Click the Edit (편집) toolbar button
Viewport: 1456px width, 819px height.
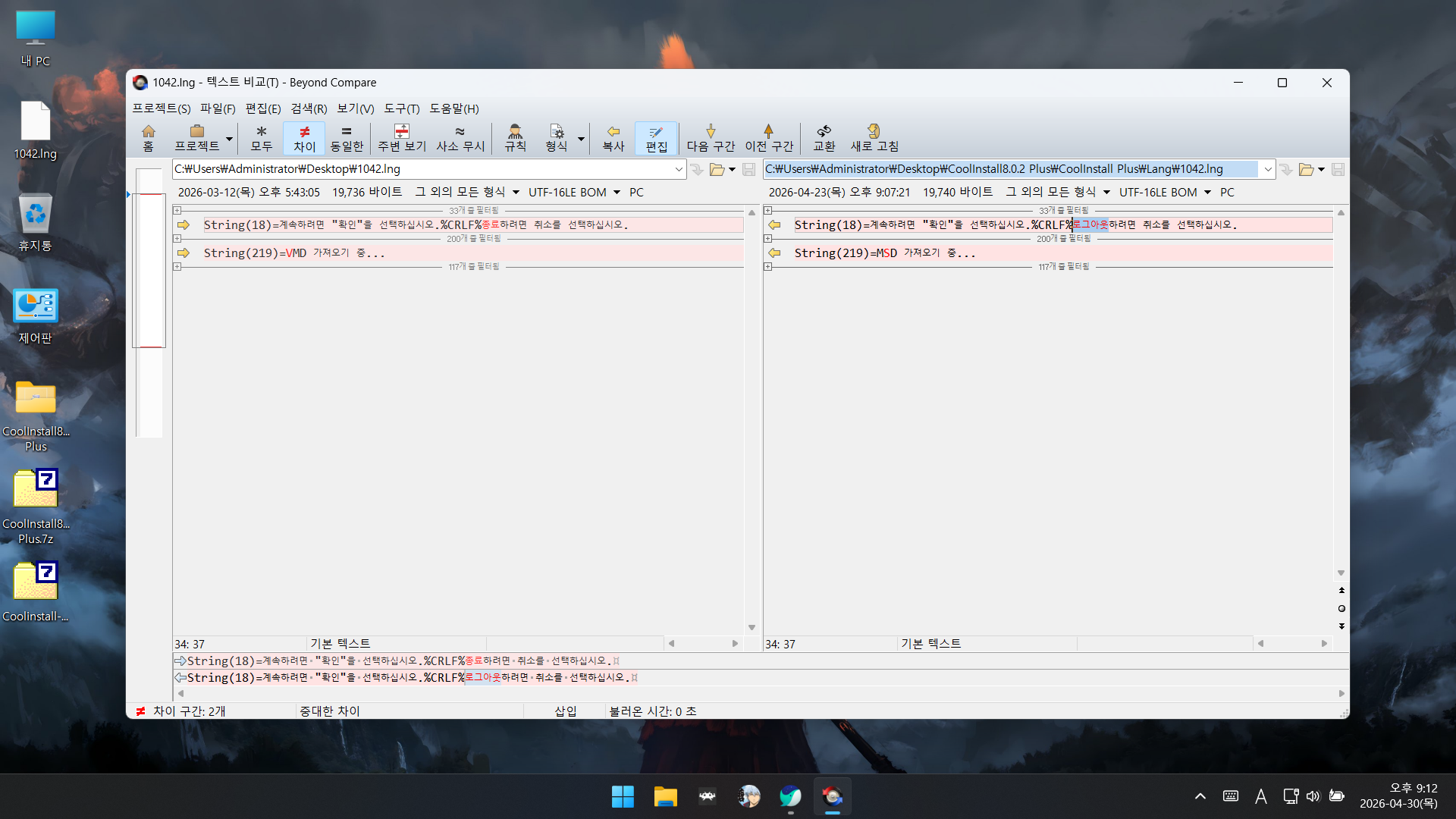656,138
